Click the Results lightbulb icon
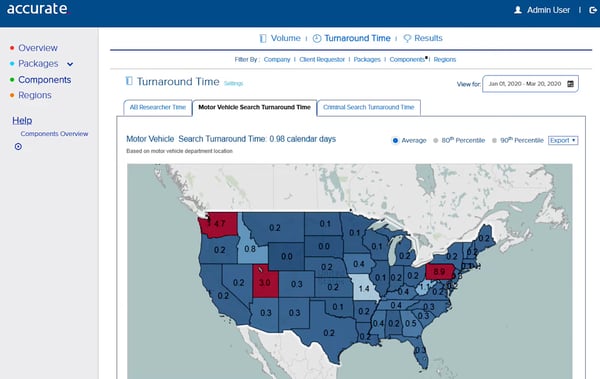 coord(407,38)
